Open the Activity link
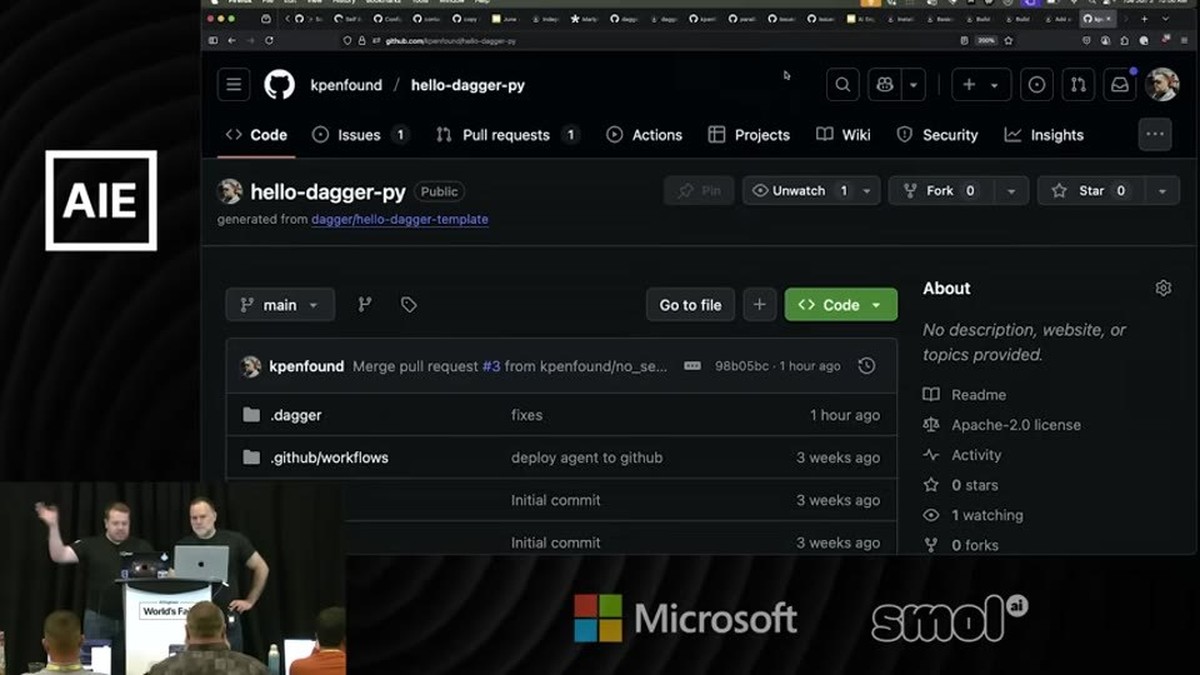The height and width of the screenshot is (675, 1200). (976, 455)
